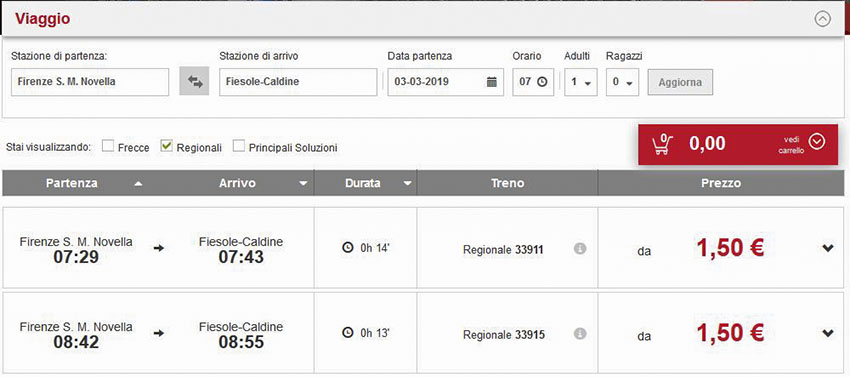Show info for Regionale 33915

[580, 333]
